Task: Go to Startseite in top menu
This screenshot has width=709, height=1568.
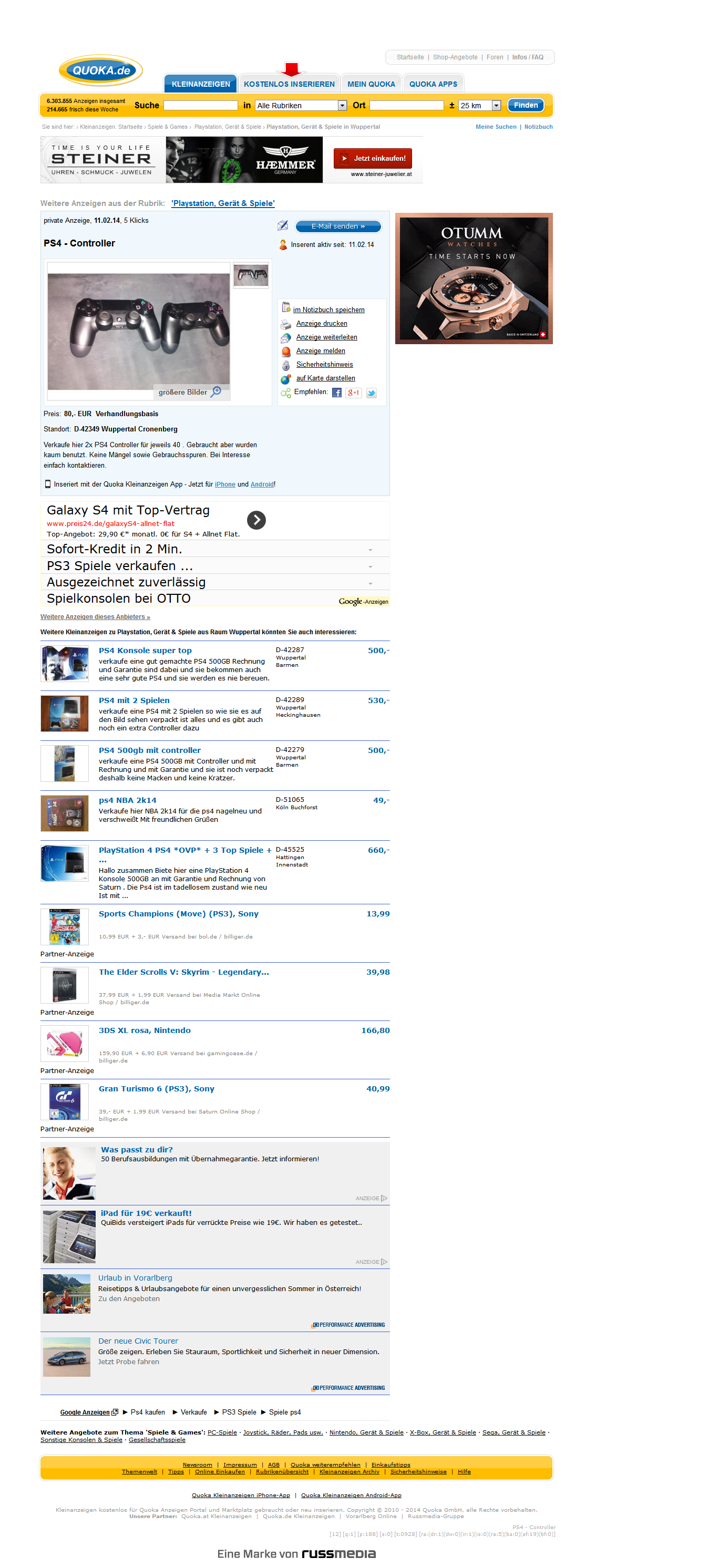Action: 410,57
